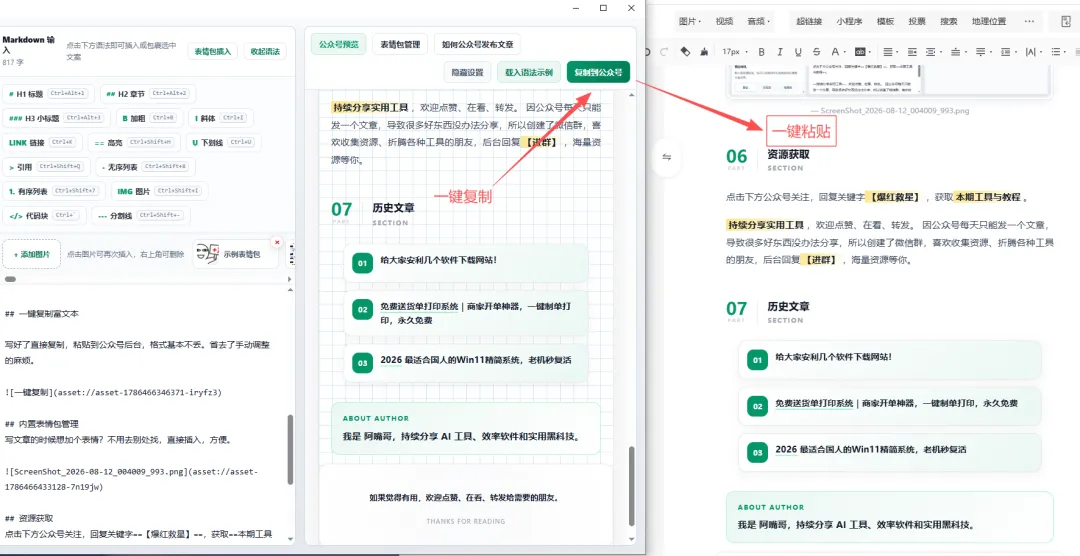Screen dimensions: 1080x556
Task: Click 视频 in the editor insert bar
Action: [x=724, y=21]
